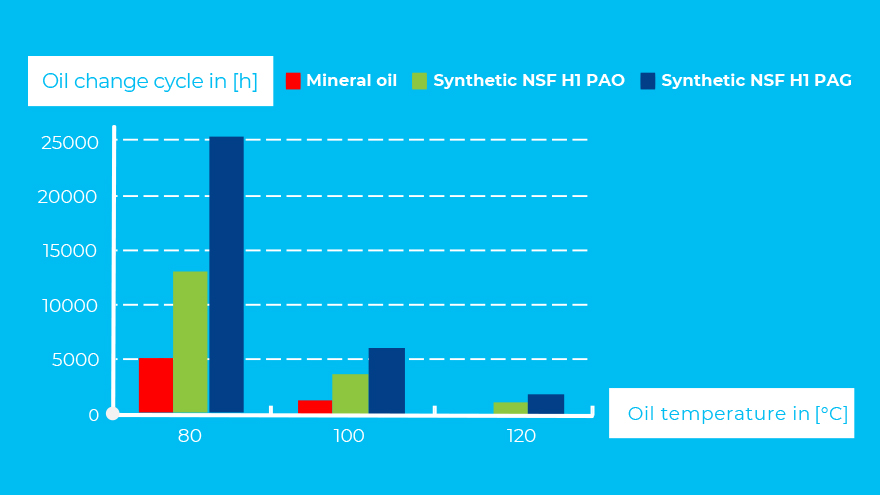Select the dark blue PAG bar at 120
Screen dimensions: 880x495
[546, 405]
